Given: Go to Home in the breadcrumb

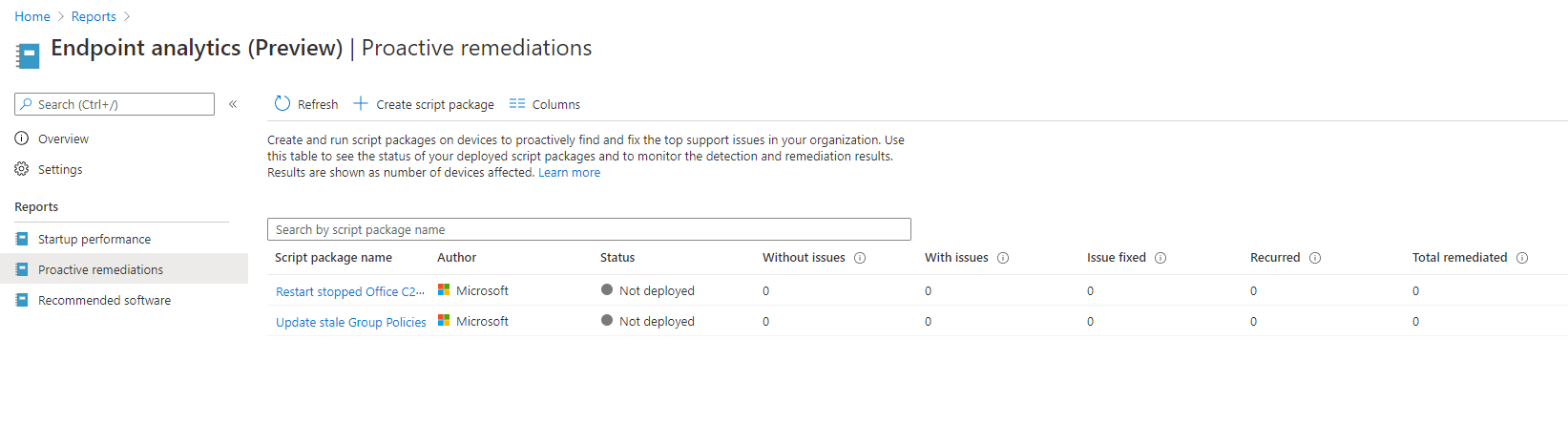Looking at the screenshot, I should click(32, 16).
